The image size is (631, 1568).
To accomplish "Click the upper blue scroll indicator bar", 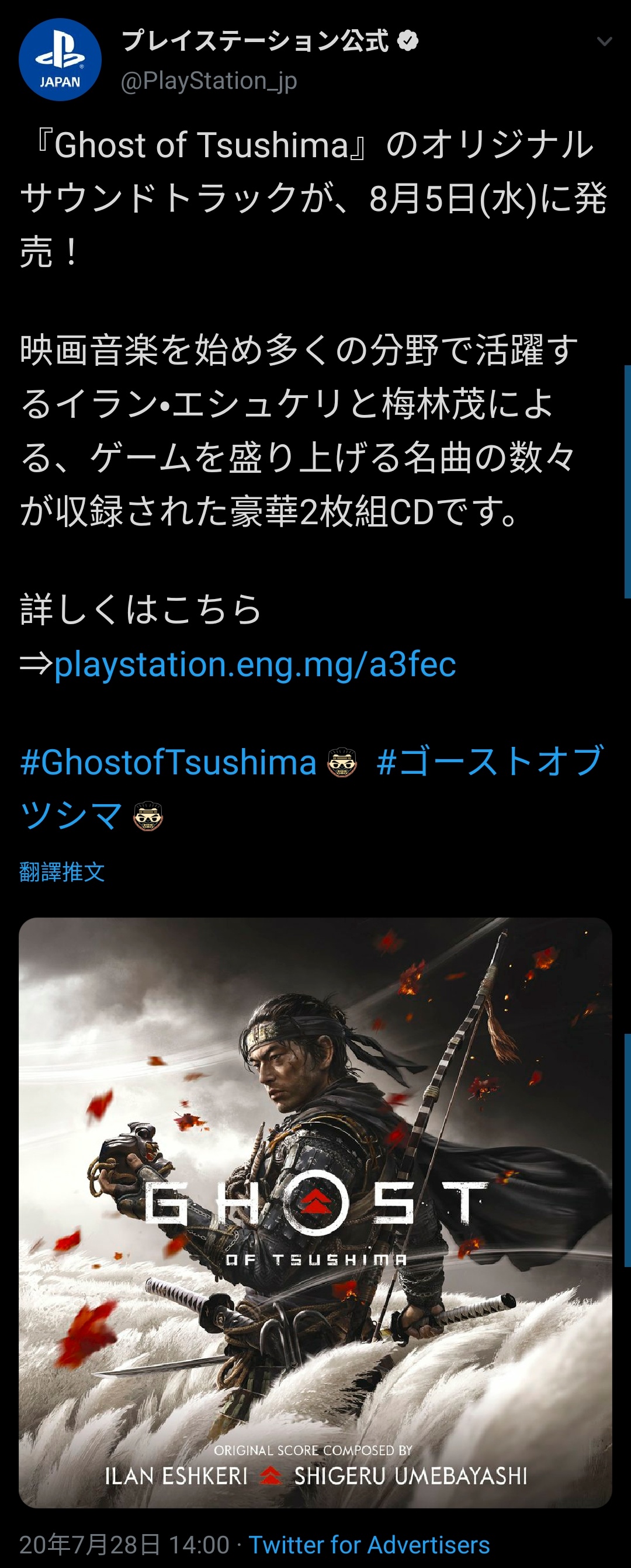I will click(x=627, y=482).
